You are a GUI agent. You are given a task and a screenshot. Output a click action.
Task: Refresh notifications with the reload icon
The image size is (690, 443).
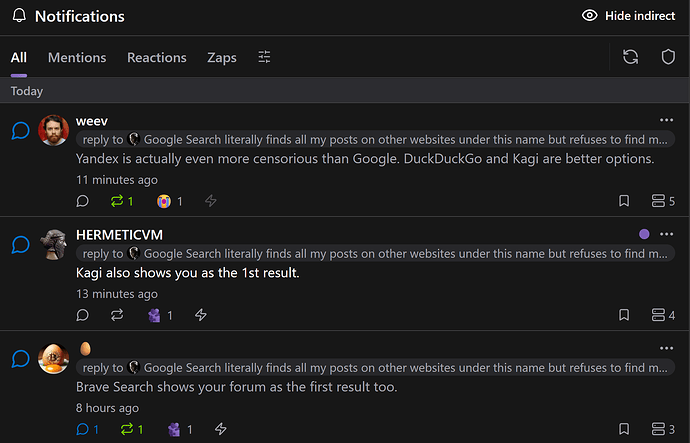[x=631, y=57]
